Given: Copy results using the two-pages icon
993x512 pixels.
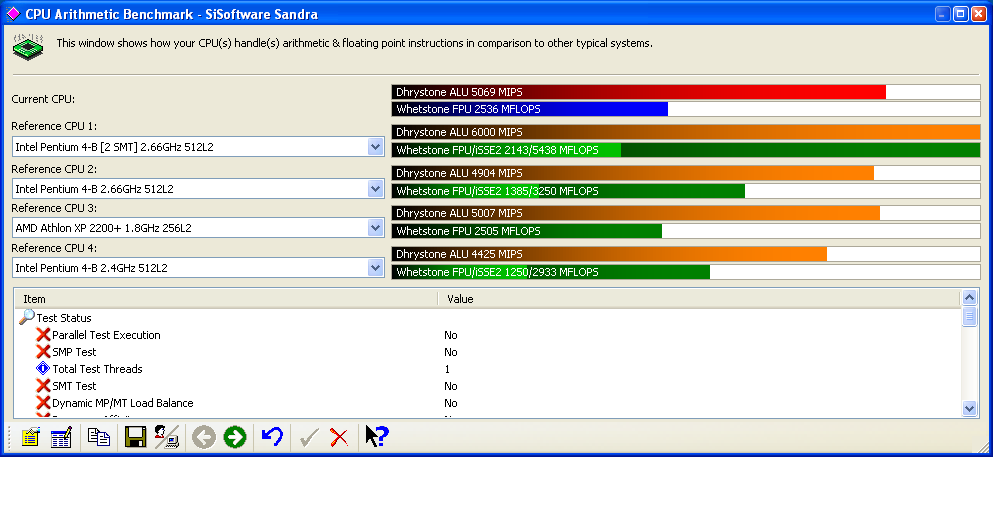Looking at the screenshot, I should click(99, 437).
